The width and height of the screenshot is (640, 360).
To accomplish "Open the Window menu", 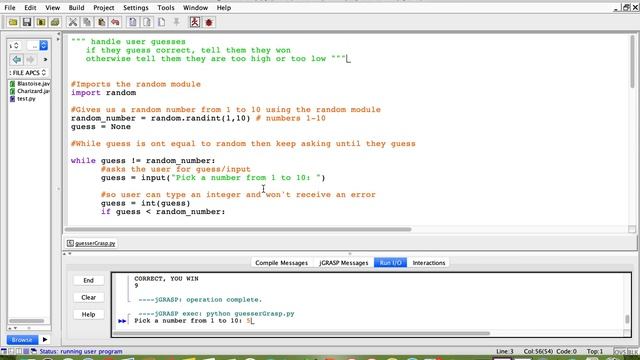I will click(195, 8).
